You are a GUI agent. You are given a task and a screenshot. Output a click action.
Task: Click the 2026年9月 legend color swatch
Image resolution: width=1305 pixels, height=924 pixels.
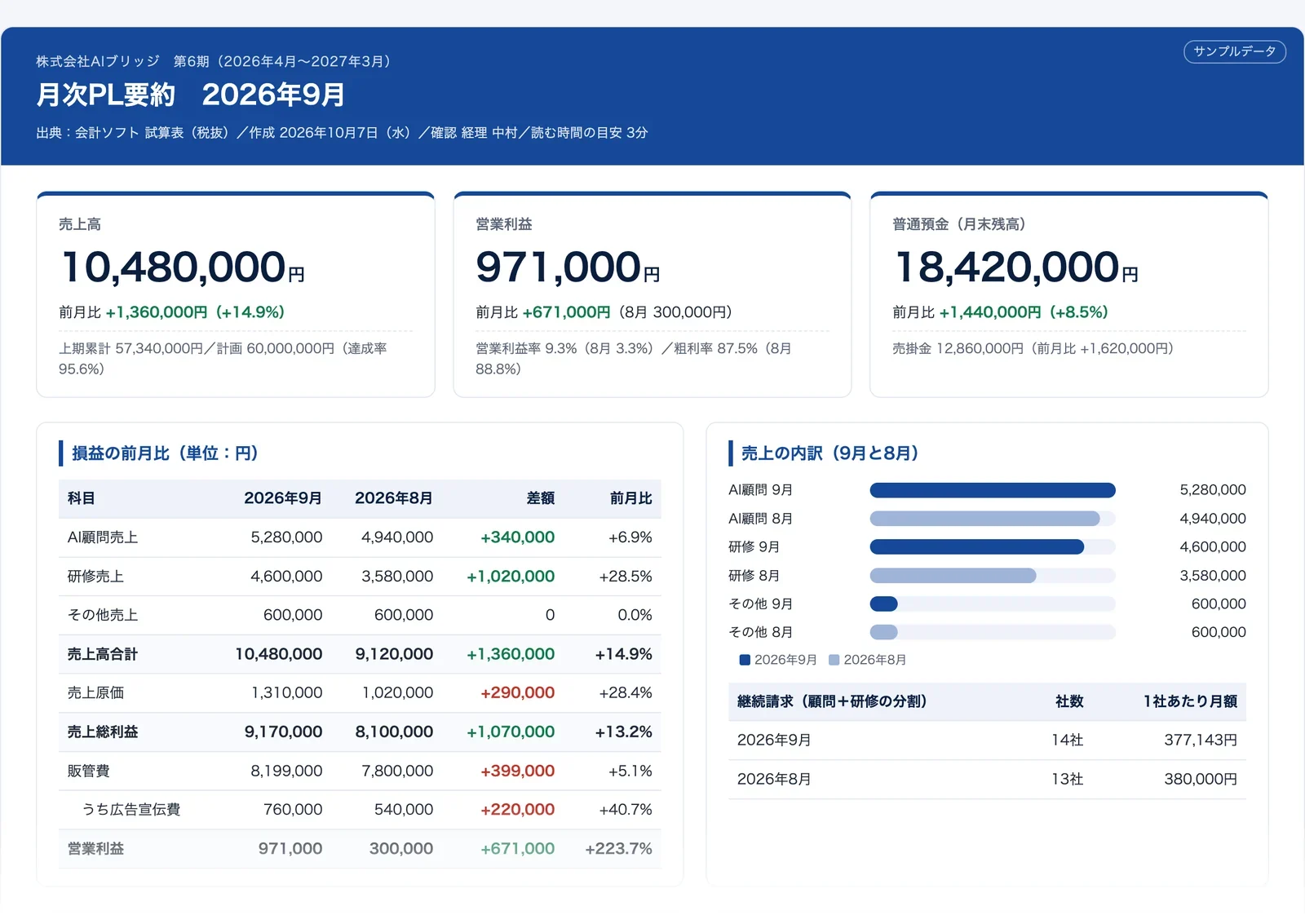tap(745, 660)
